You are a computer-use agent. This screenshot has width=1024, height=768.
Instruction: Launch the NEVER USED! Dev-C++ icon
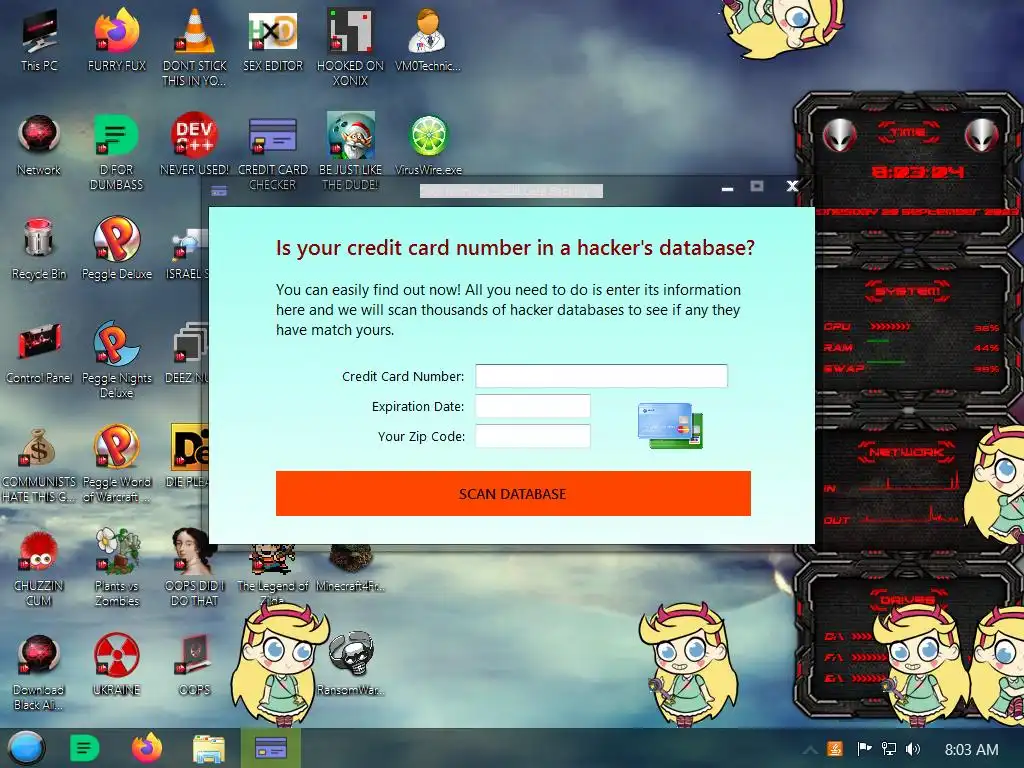[195, 144]
